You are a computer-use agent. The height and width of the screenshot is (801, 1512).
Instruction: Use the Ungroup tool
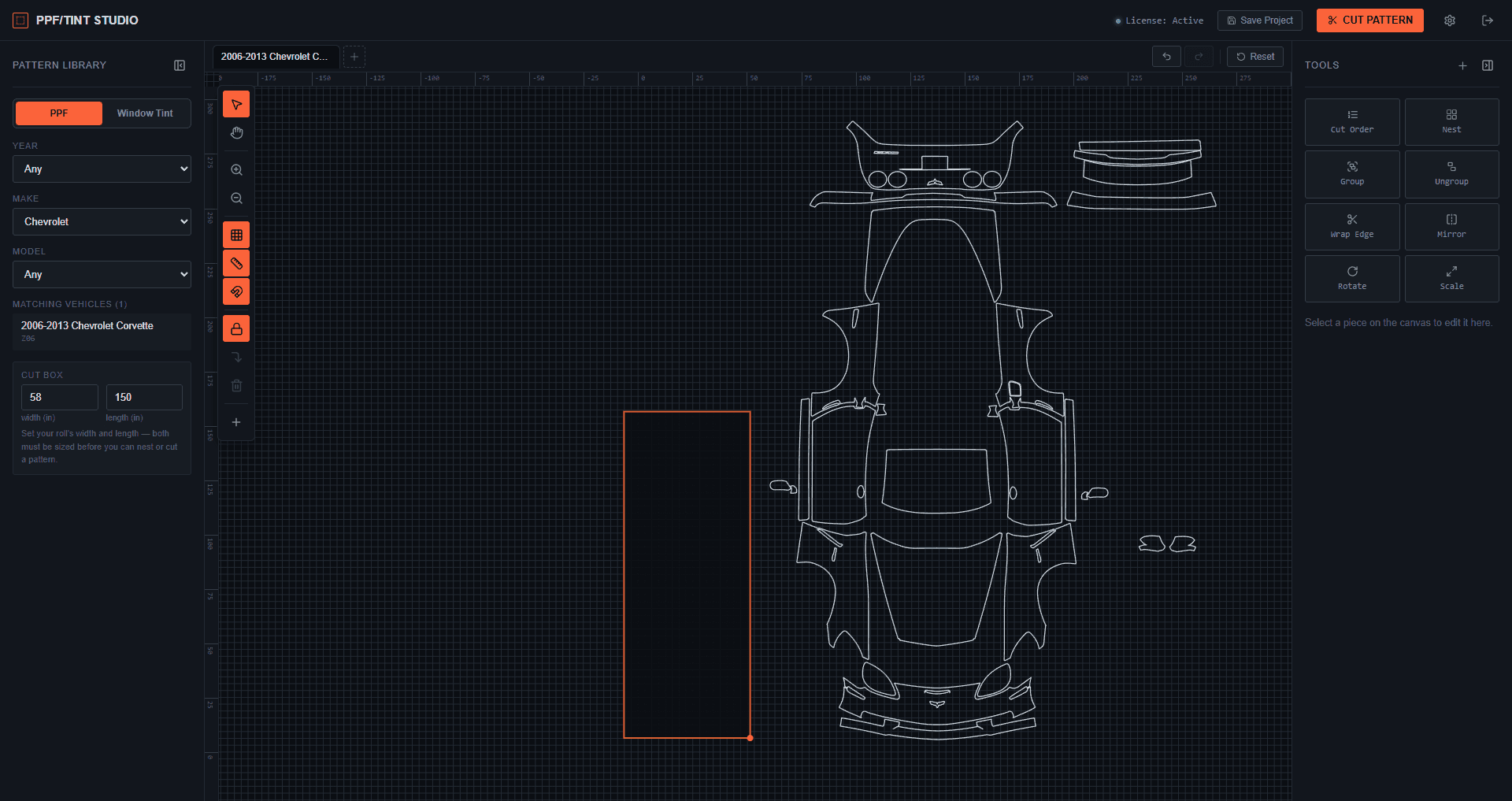click(x=1451, y=174)
